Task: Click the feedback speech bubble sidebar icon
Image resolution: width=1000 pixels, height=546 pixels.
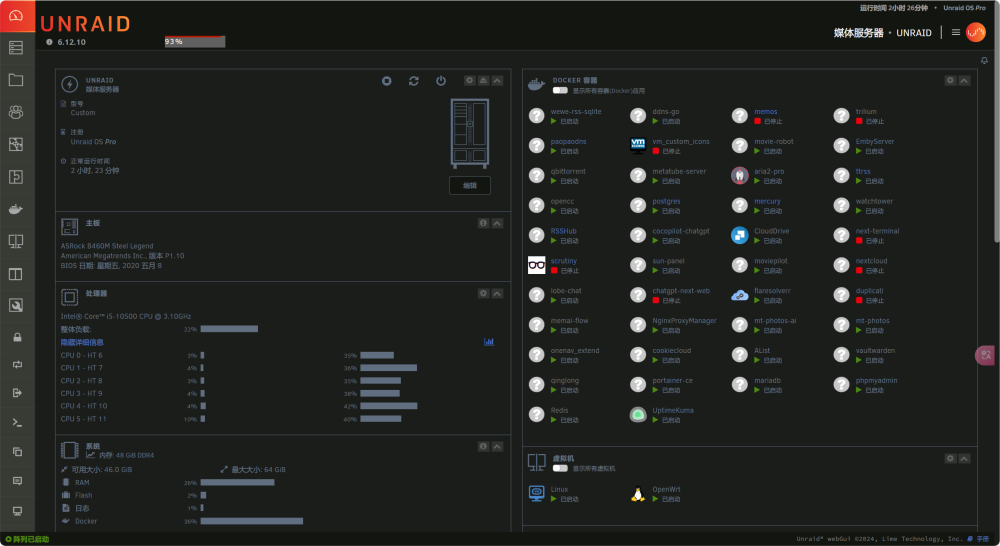Action: [17, 481]
